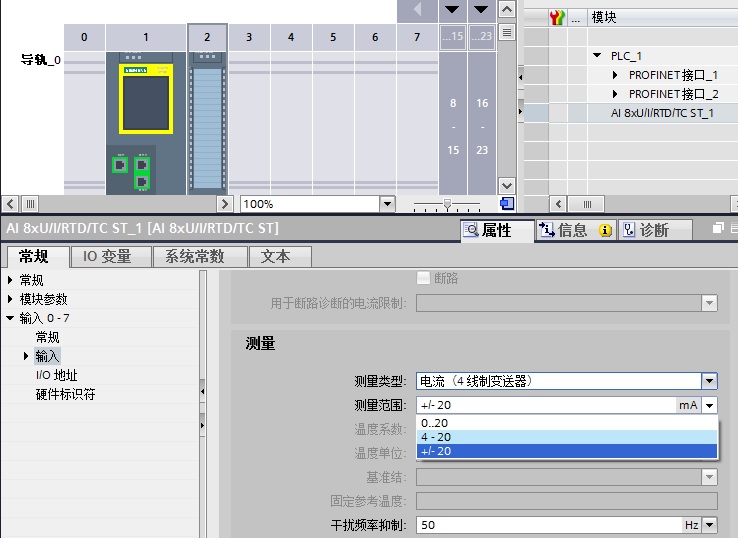Click the 干扰频率抑制 value field showing 50
The width and height of the screenshot is (738, 538).
(549, 524)
